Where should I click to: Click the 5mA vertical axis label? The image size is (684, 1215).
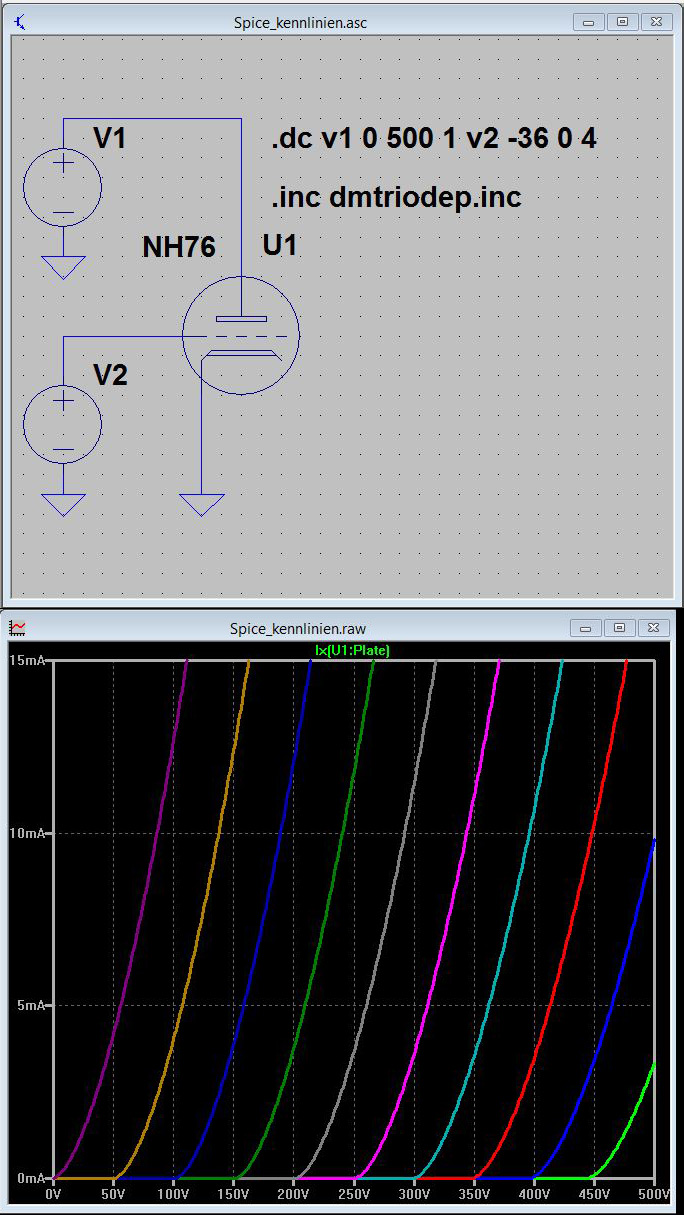point(32,1005)
